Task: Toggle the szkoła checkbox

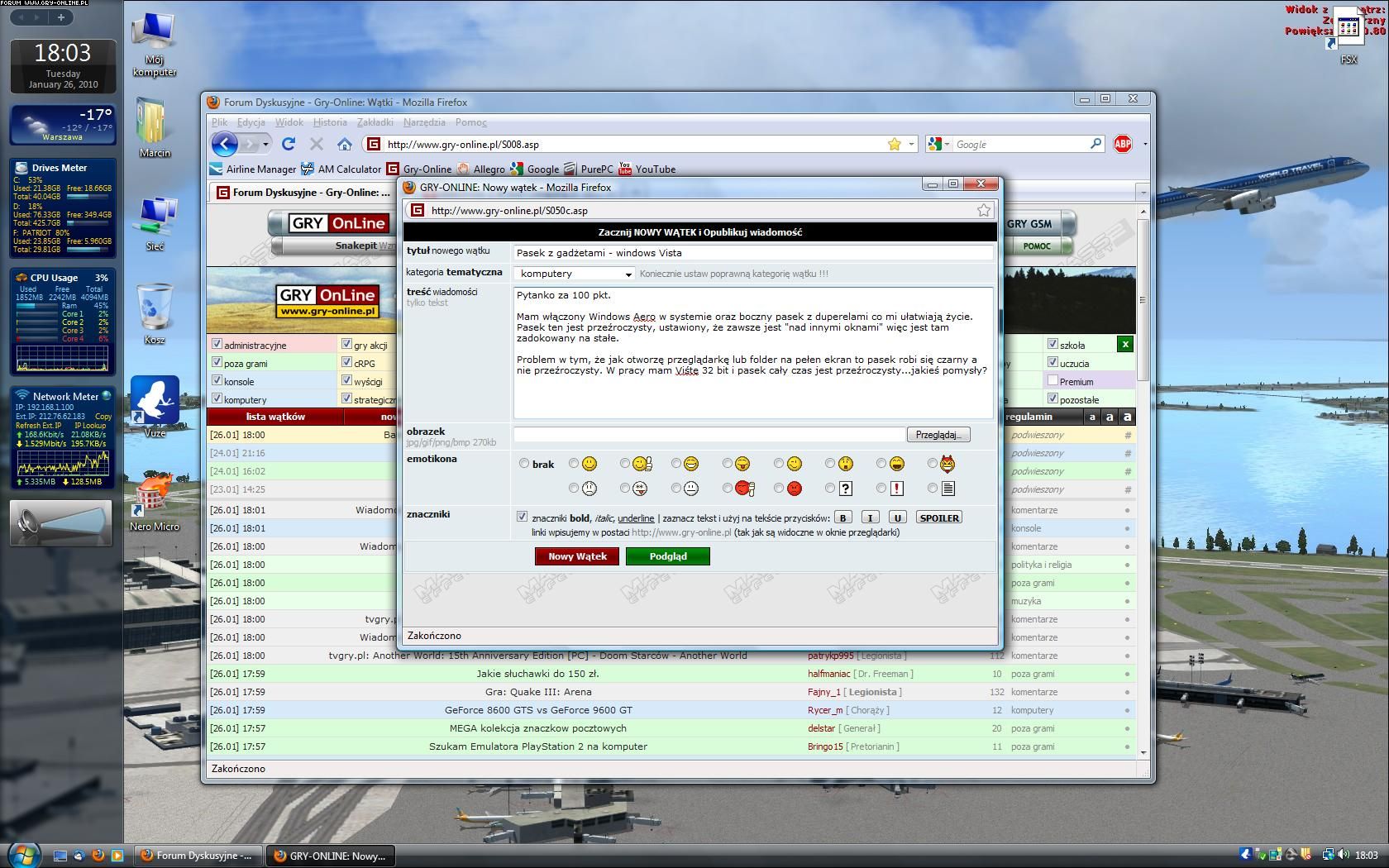Action: click(x=1052, y=344)
